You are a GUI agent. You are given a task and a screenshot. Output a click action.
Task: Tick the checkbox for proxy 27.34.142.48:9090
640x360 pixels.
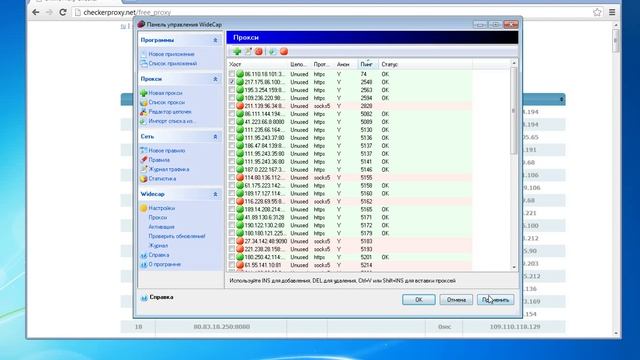tap(232, 241)
